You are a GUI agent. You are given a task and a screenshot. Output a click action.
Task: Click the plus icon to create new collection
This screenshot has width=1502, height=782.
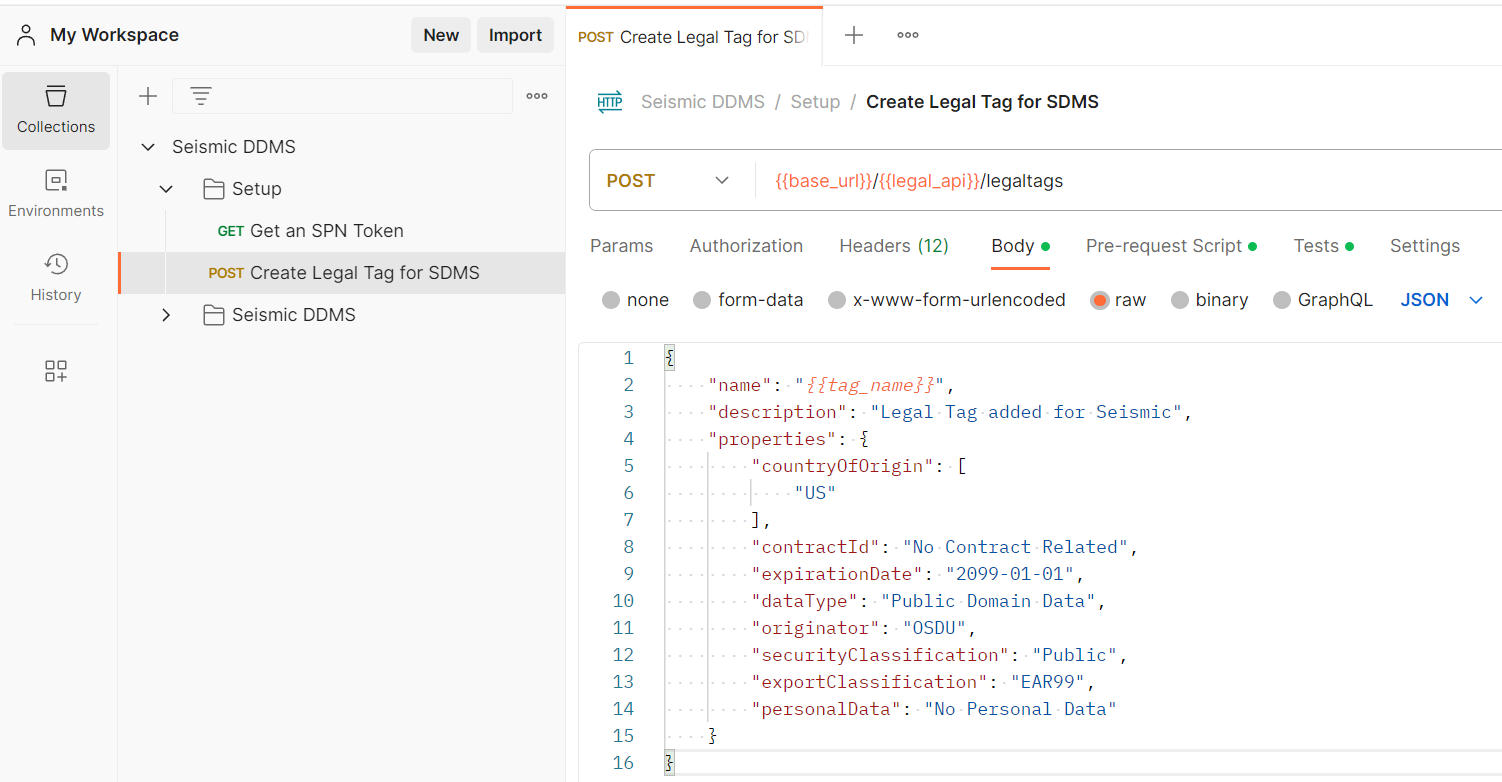[148, 96]
